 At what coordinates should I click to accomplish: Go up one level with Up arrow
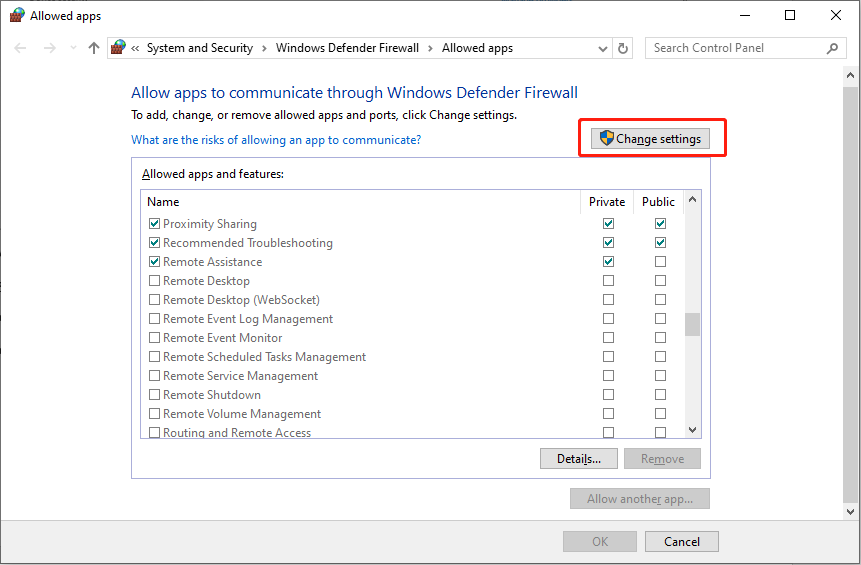(x=94, y=48)
